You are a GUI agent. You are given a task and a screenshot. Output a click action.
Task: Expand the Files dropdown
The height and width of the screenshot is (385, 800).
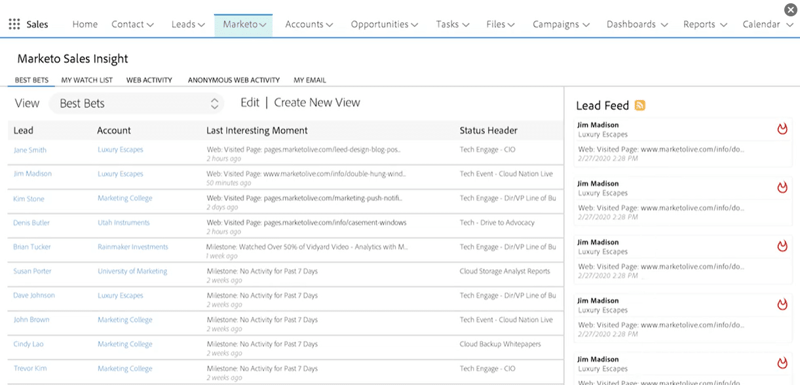511,24
